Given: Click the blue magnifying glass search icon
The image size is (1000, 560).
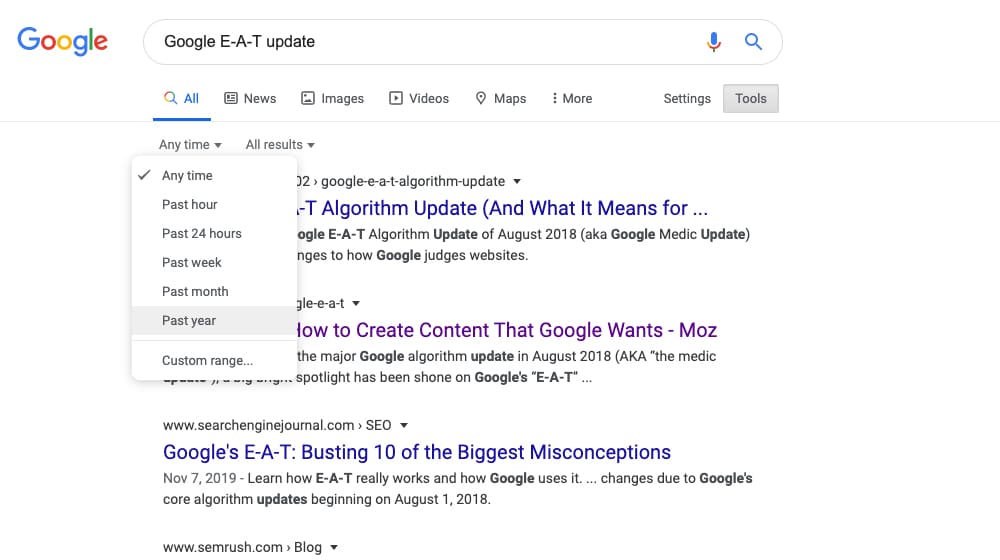Looking at the screenshot, I should [x=753, y=42].
